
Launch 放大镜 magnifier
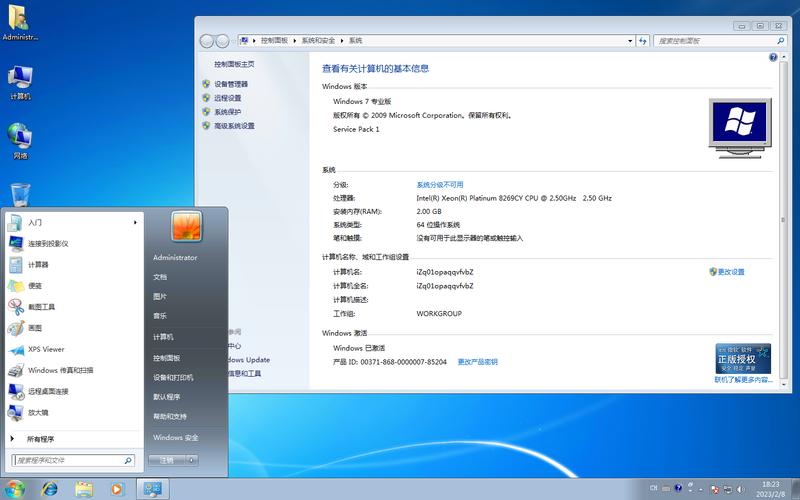(73, 412)
